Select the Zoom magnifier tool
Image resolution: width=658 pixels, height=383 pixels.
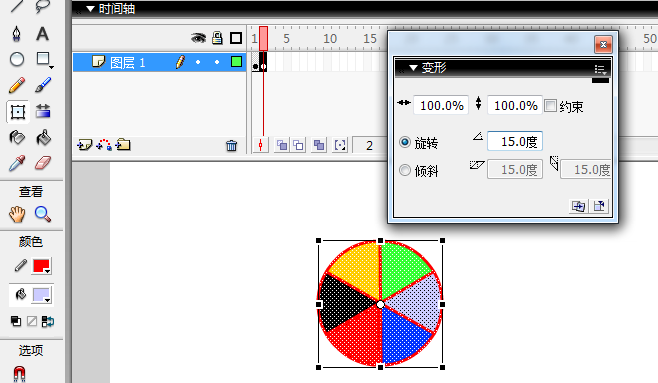pos(43,214)
